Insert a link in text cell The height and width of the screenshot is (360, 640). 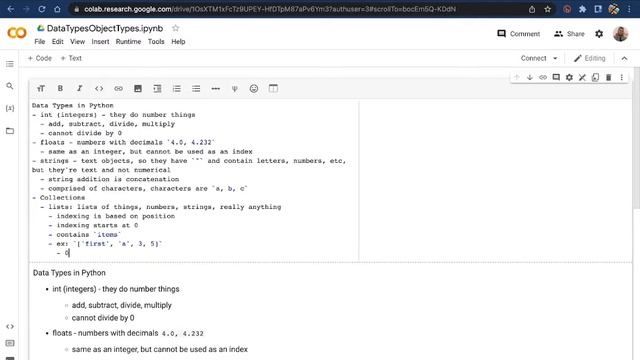pyautogui.click(x=118, y=89)
